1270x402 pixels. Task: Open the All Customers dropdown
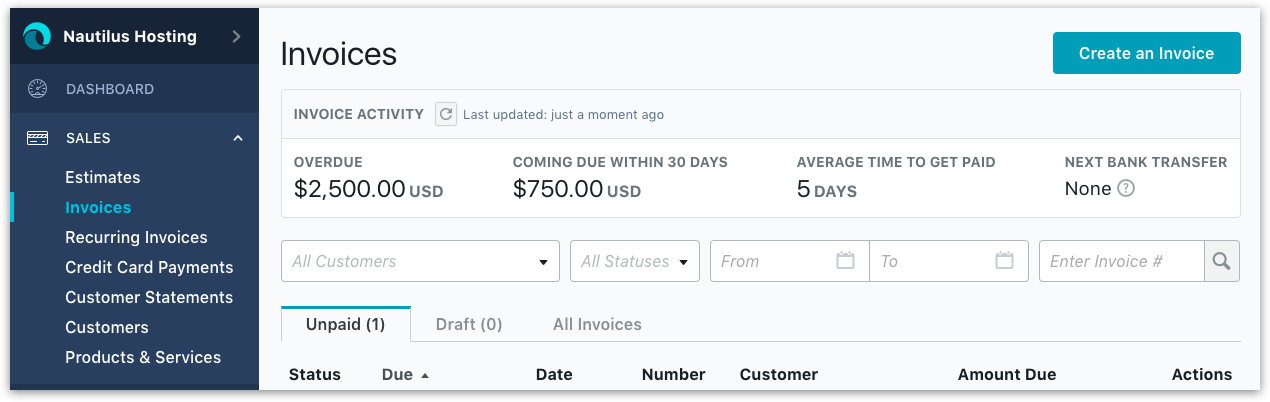(x=420, y=261)
